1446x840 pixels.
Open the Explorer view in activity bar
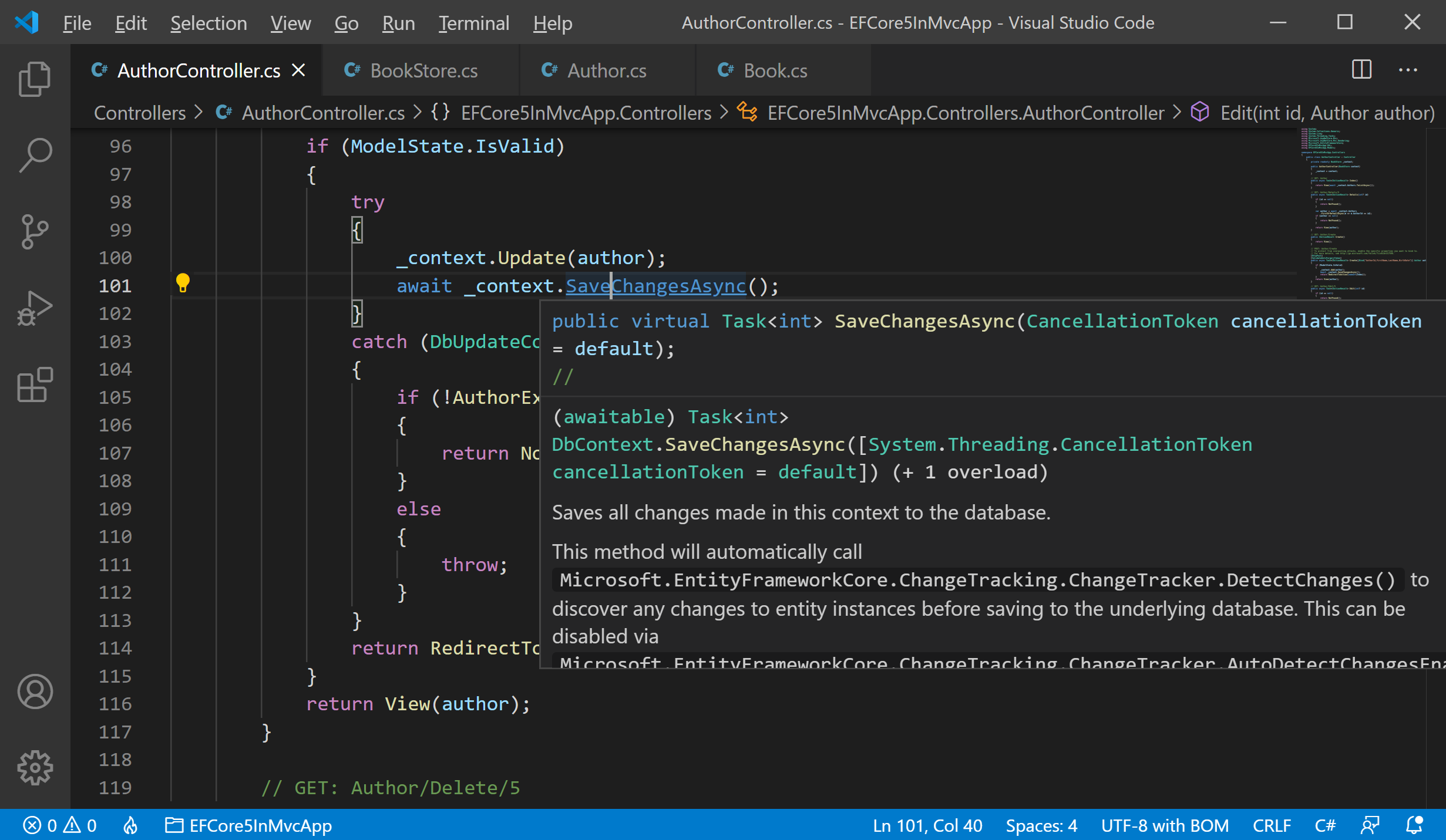(35, 78)
